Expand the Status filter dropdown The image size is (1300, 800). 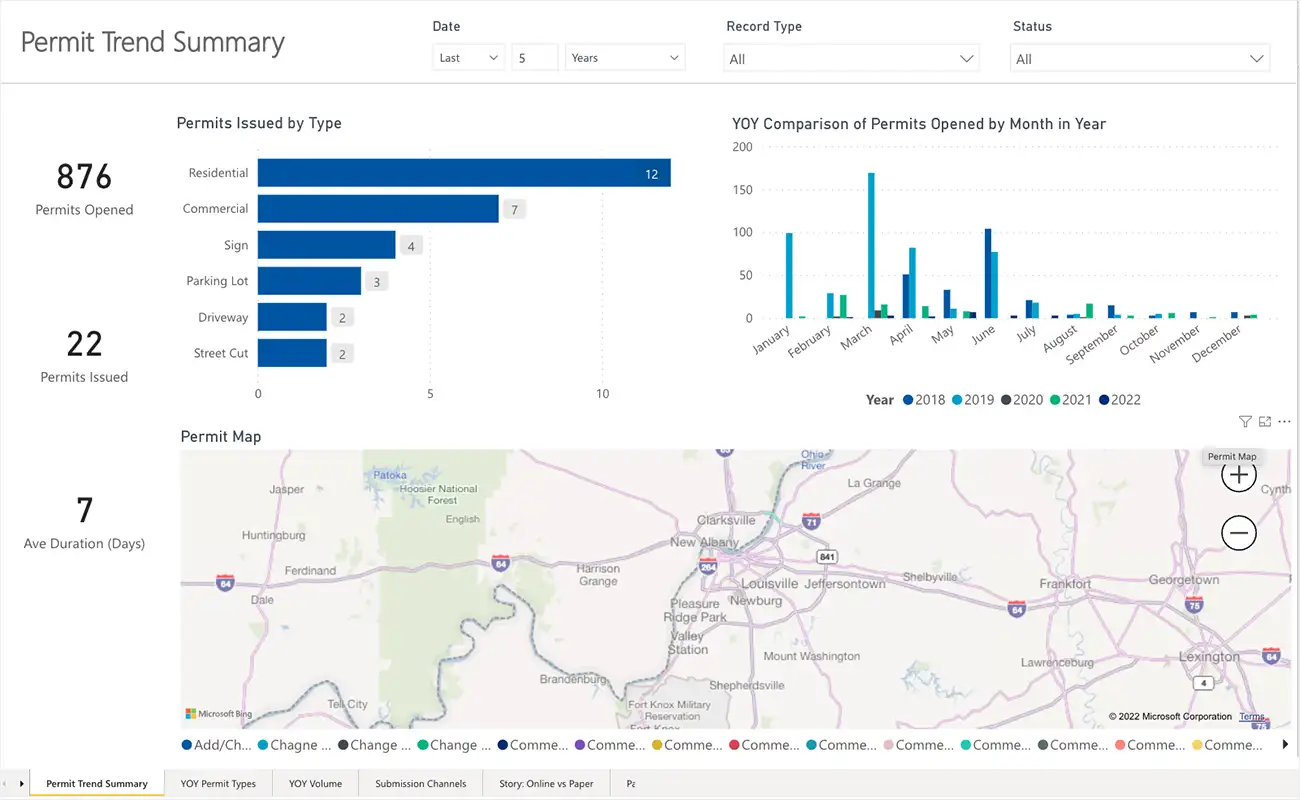1140,59
